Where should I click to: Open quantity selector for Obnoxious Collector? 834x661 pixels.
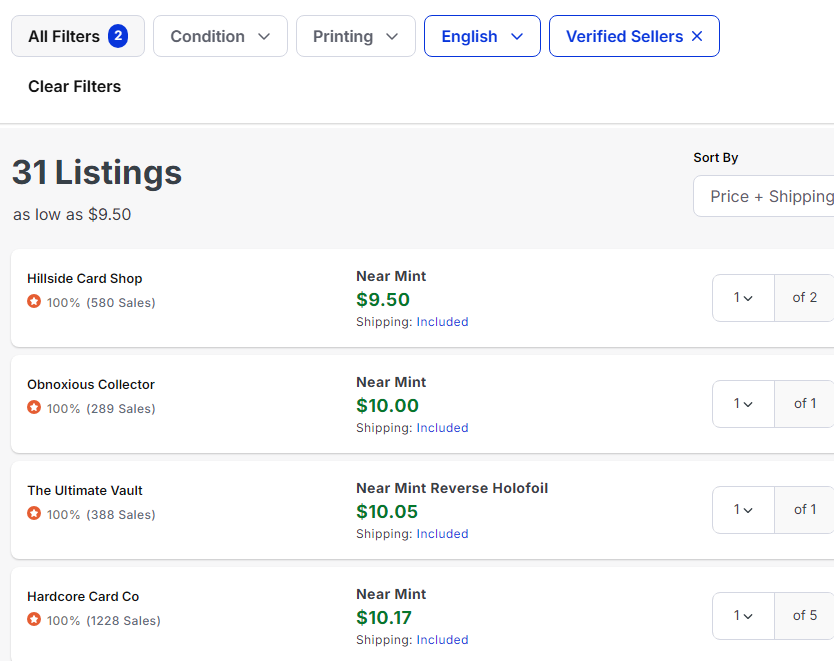pos(743,404)
